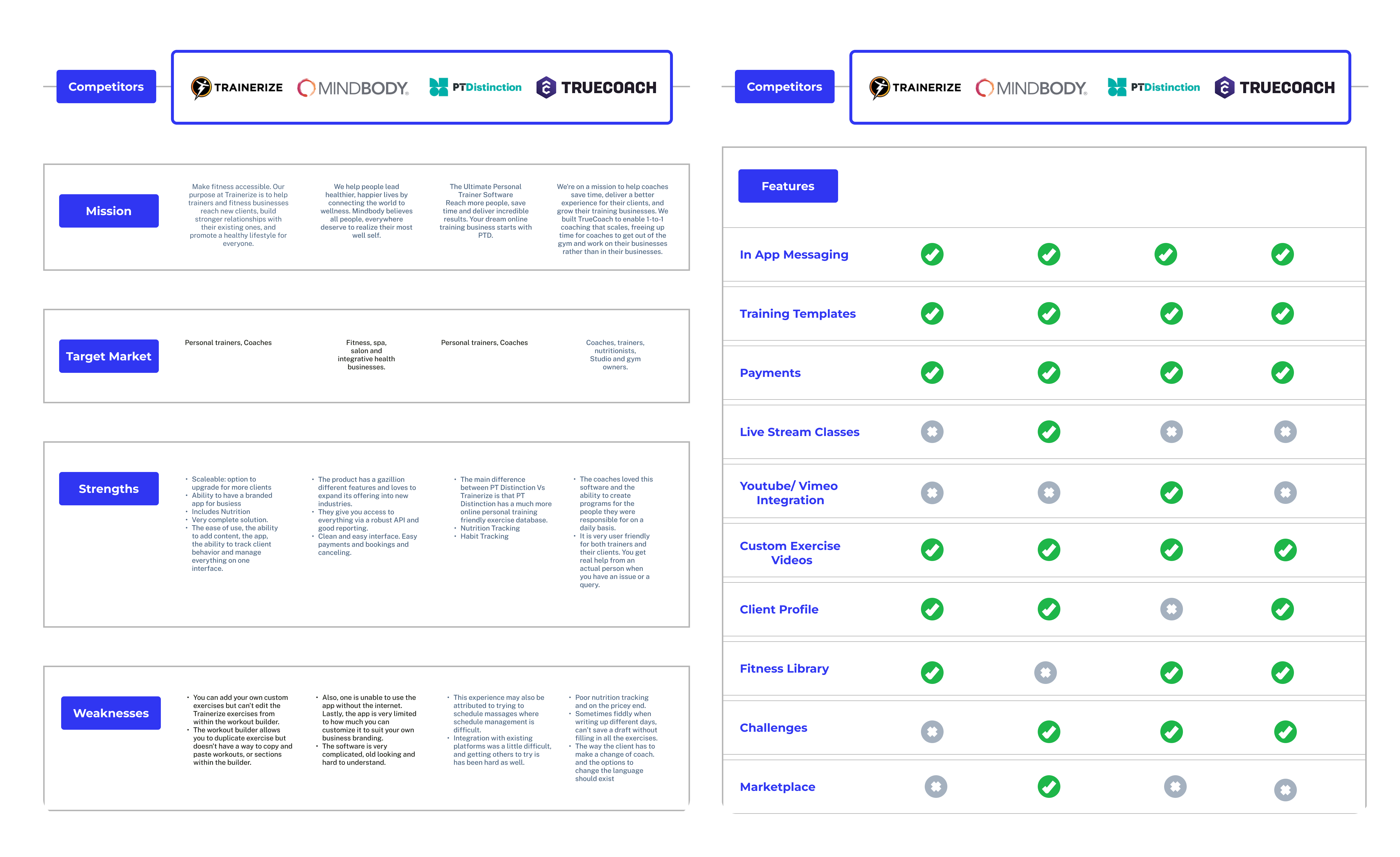This screenshot has height=857, width=1400.
Task: Click mission text starting 'Make fitness accessible'
Action: pos(238,215)
